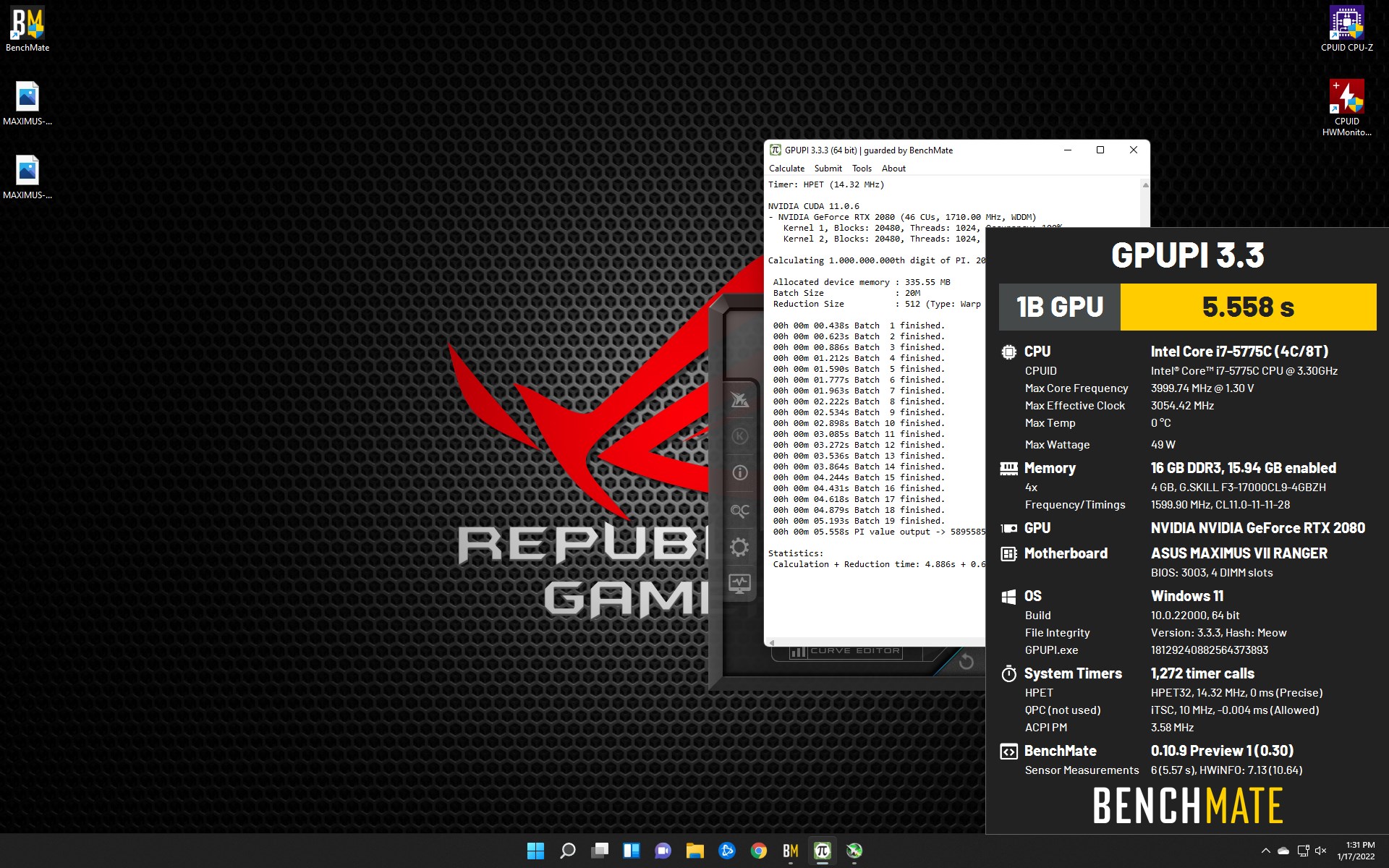The width and height of the screenshot is (1389, 868).
Task: Click the GPUPI window title icon
Action: pos(776,150)
